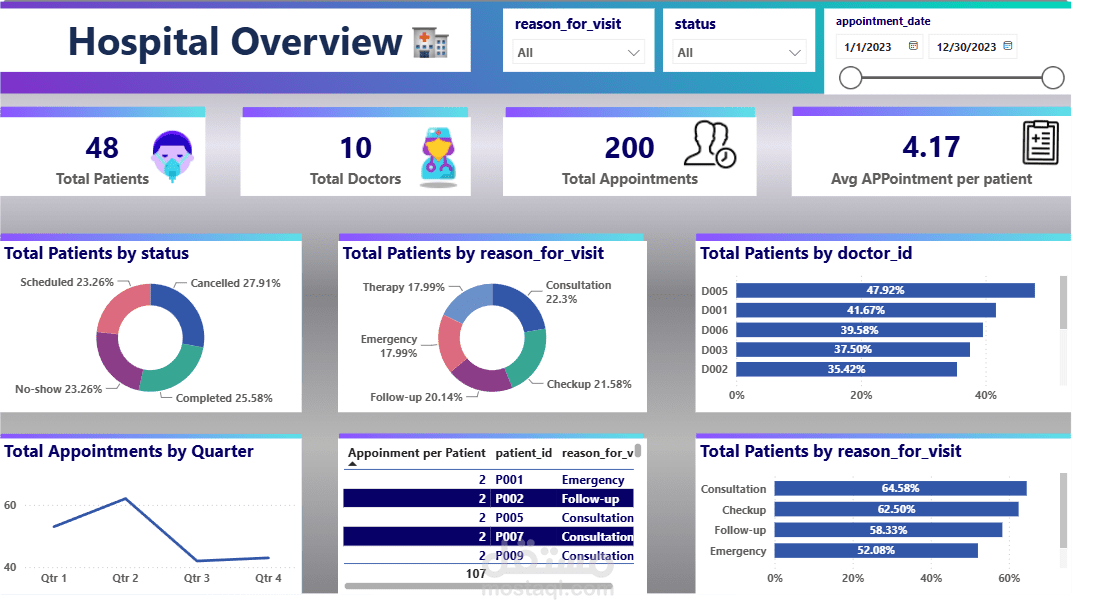Select the D001 bar showing 41.67%
The width and height of the screenshot is (1097, 612).
tap(865, 310)
